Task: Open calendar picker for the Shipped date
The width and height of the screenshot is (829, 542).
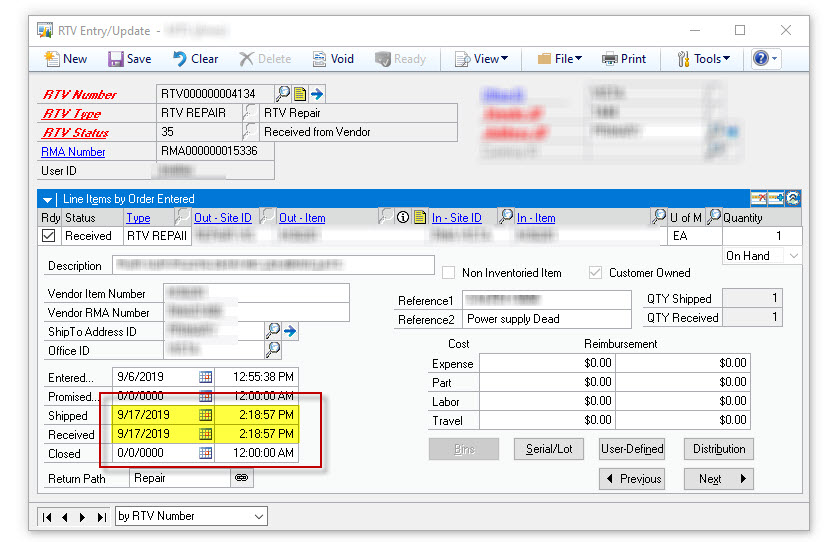Action: click(205, 415)
